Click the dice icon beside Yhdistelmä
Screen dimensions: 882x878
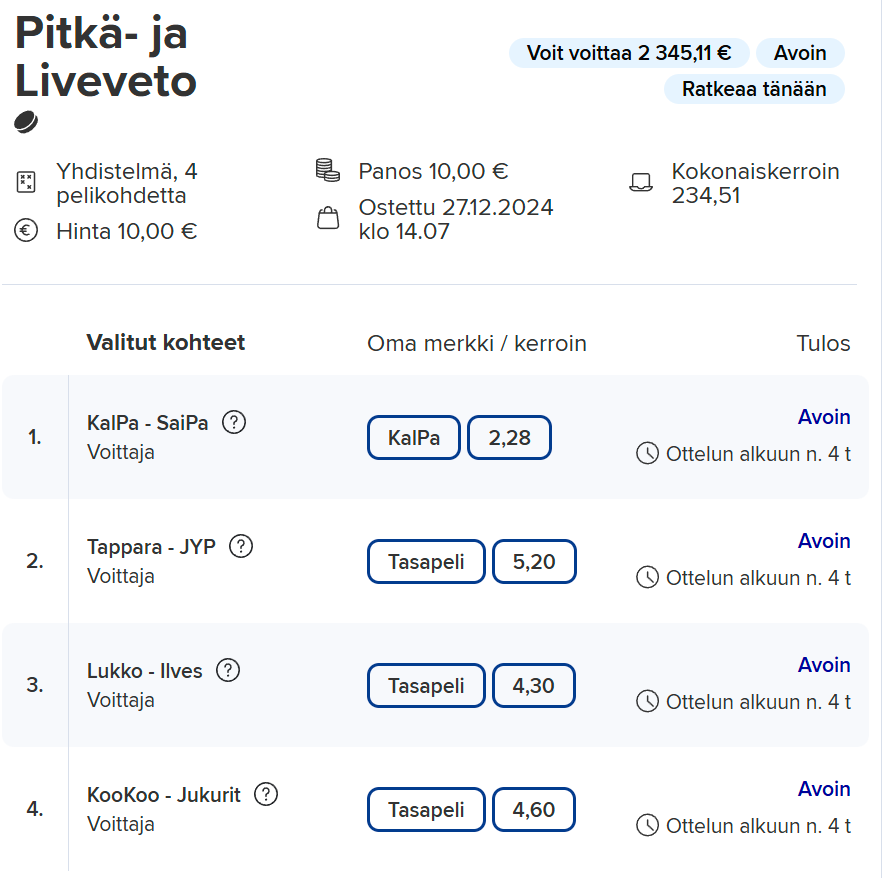(26, 182)
